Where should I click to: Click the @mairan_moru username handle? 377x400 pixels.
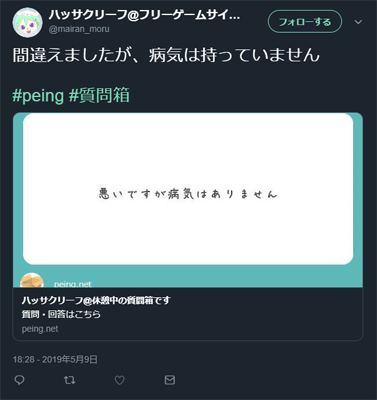(x=79, y=29)
